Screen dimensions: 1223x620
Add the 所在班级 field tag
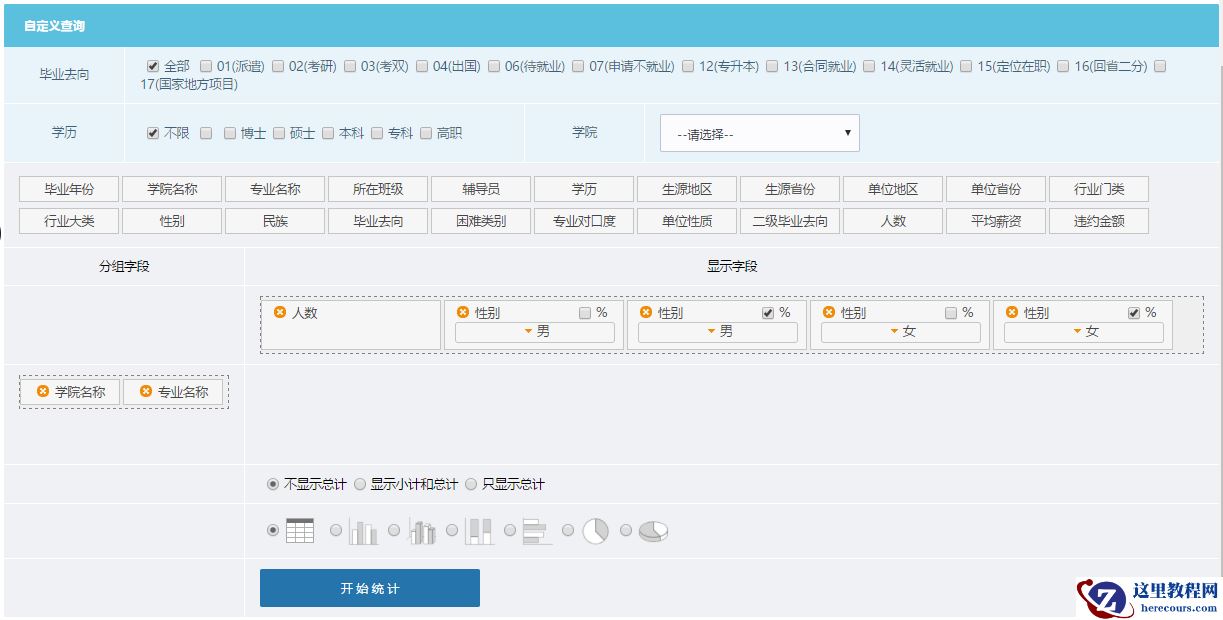(x=378, y=189)
